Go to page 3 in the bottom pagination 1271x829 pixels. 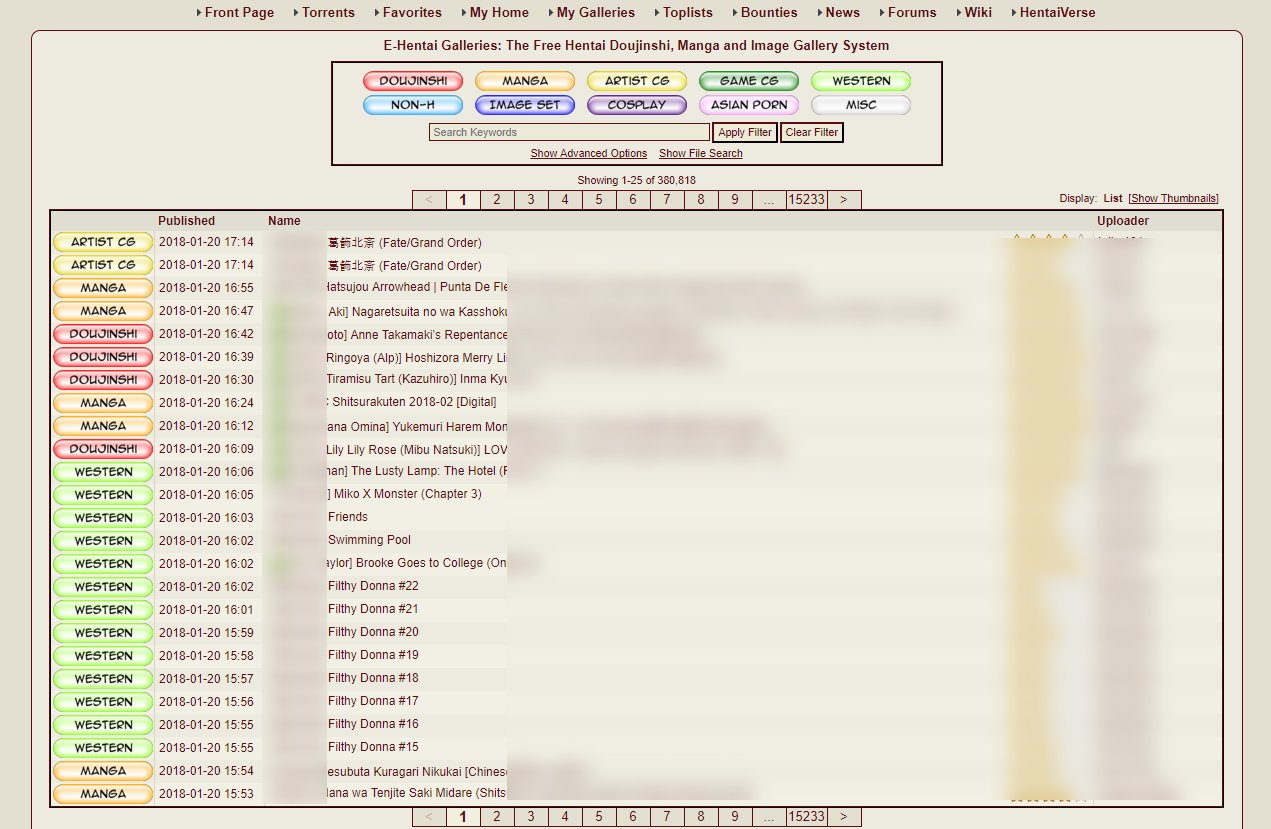point(531,817)
